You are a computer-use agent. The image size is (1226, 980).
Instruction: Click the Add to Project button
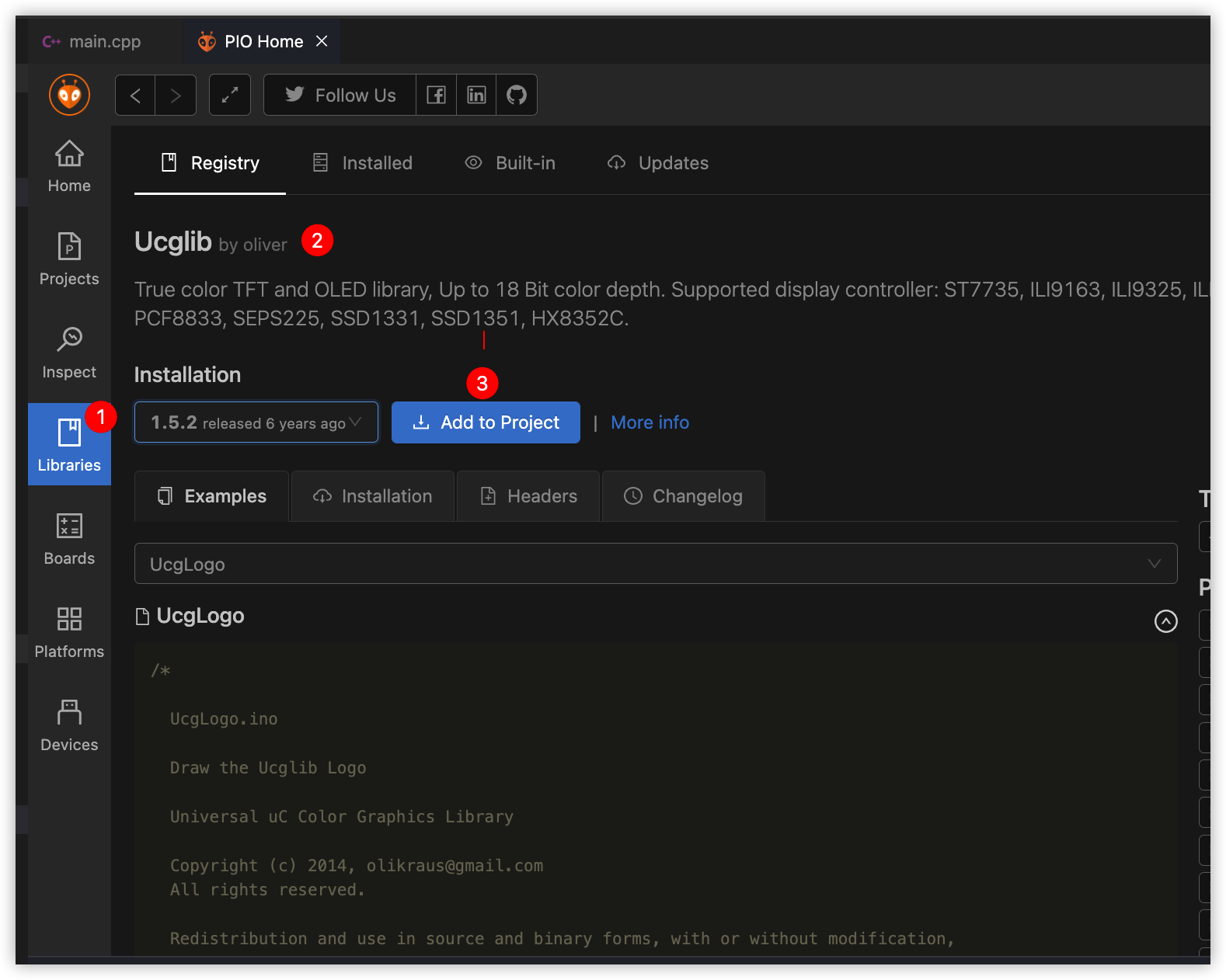click(x=486, y=422)
